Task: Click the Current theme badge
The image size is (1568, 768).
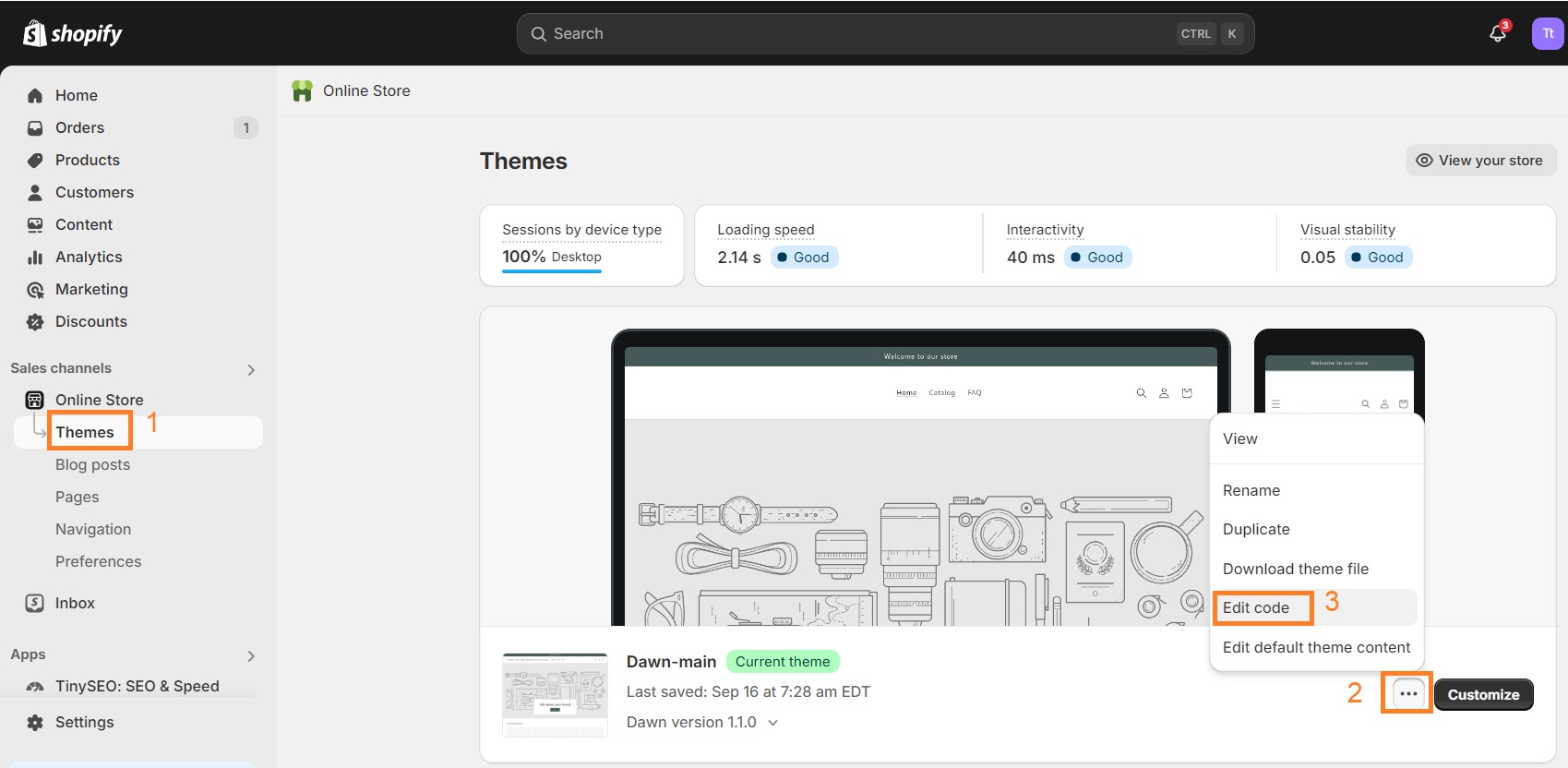Action: [783, 662]
